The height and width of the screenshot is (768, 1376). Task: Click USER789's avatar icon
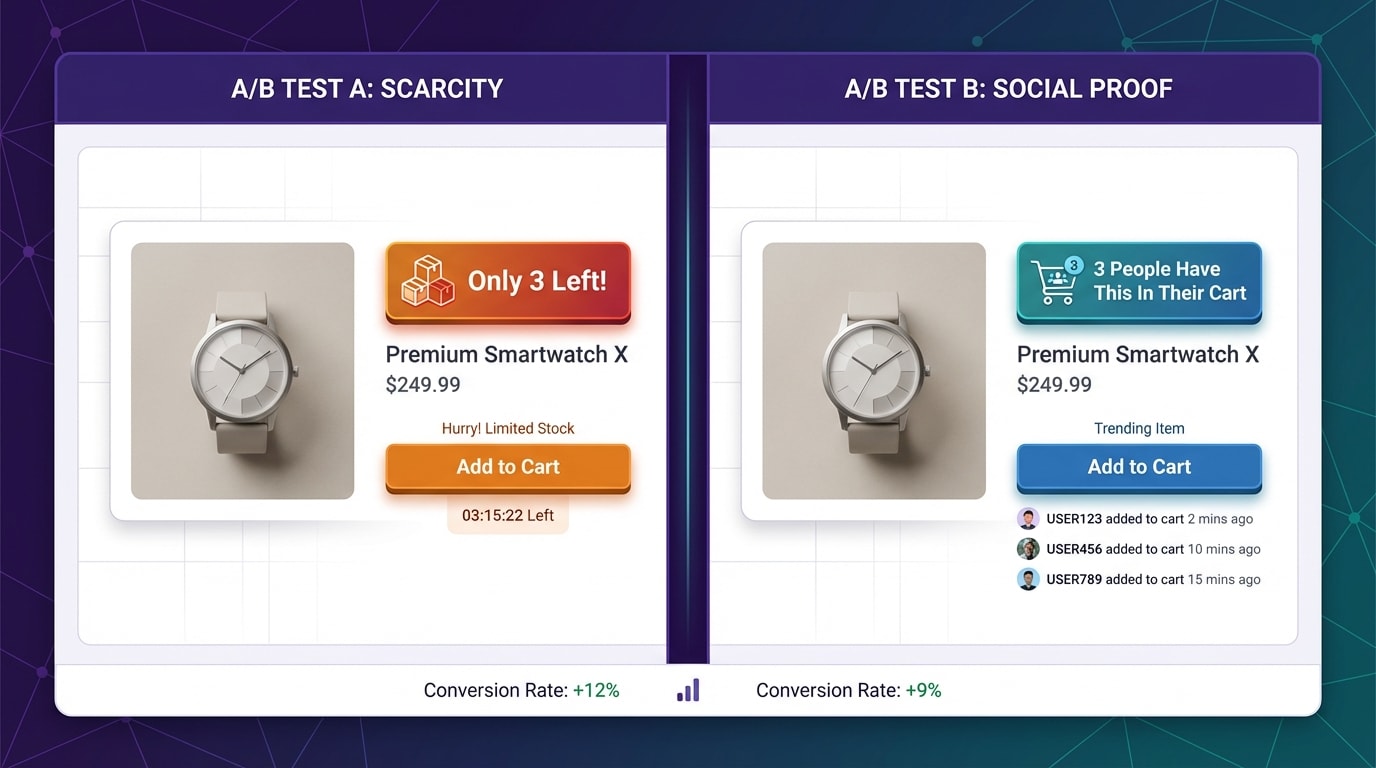1028,578
